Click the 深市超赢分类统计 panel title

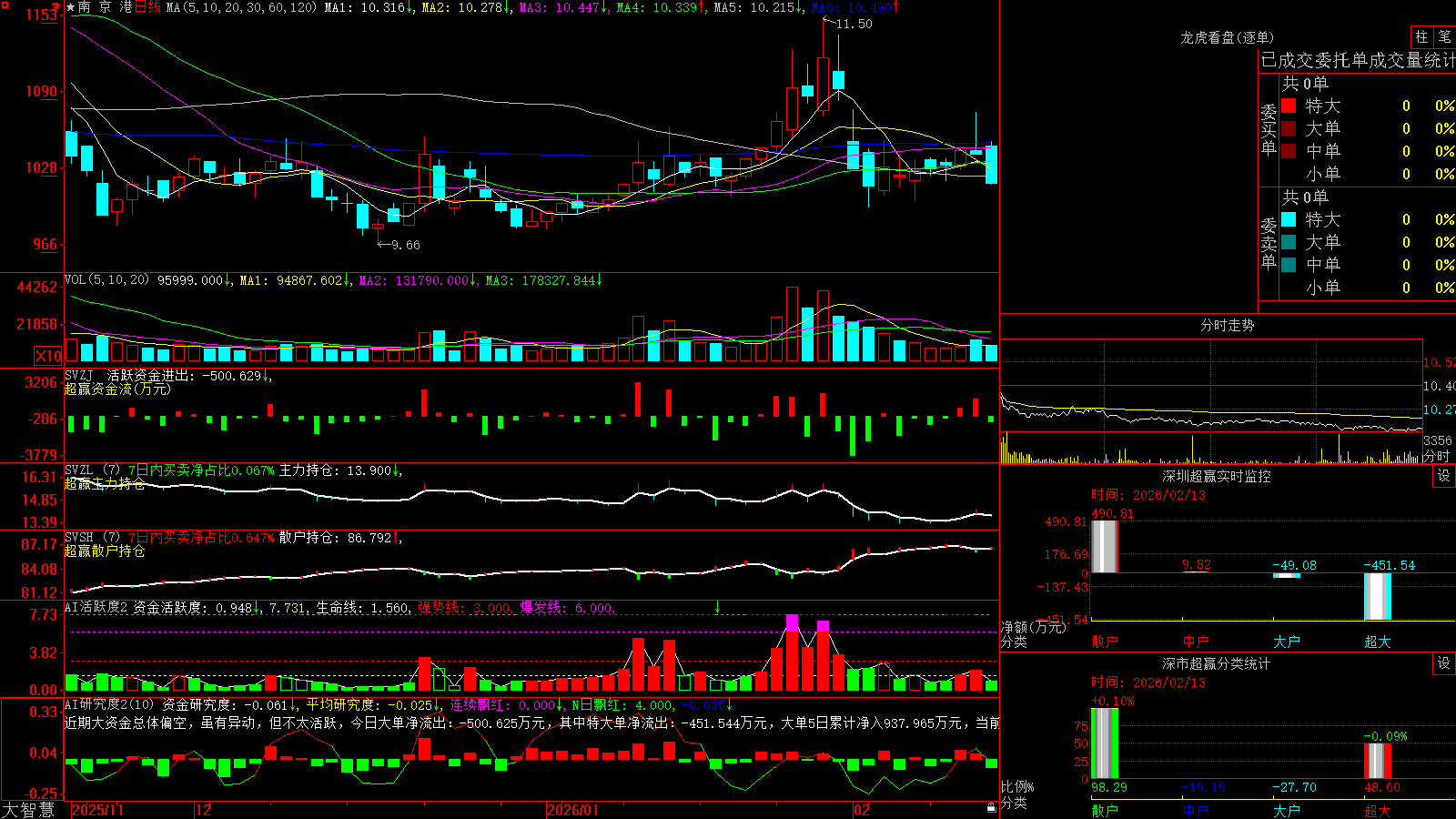coord(1216,663)
